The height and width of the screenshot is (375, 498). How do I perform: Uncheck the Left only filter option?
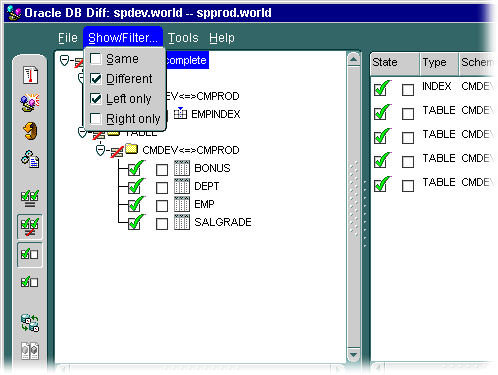(96, 99)
